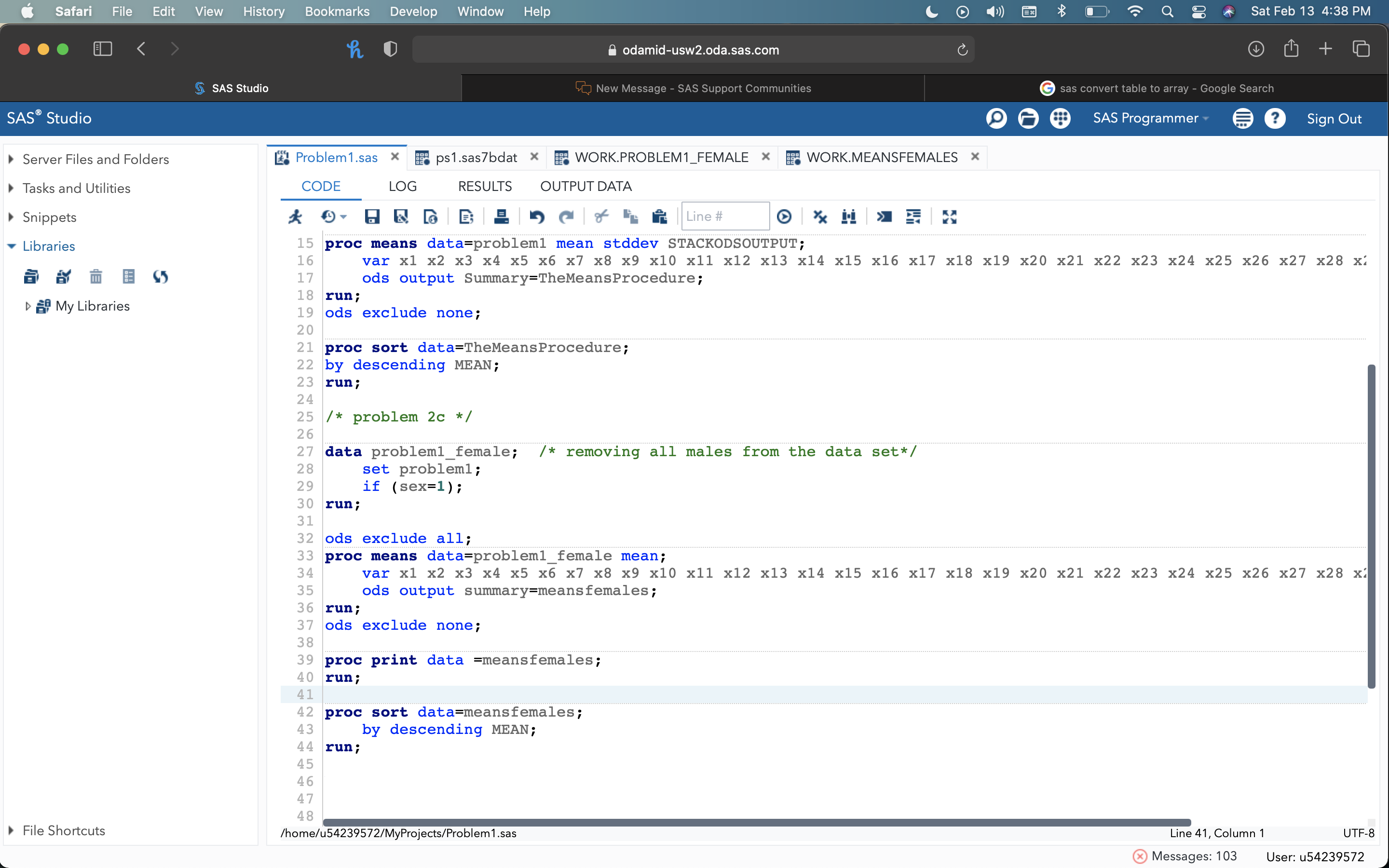Click the Print code icon
Viewport: 1389px width, 868px height.
pyautogui.click(x=501, y=217)
